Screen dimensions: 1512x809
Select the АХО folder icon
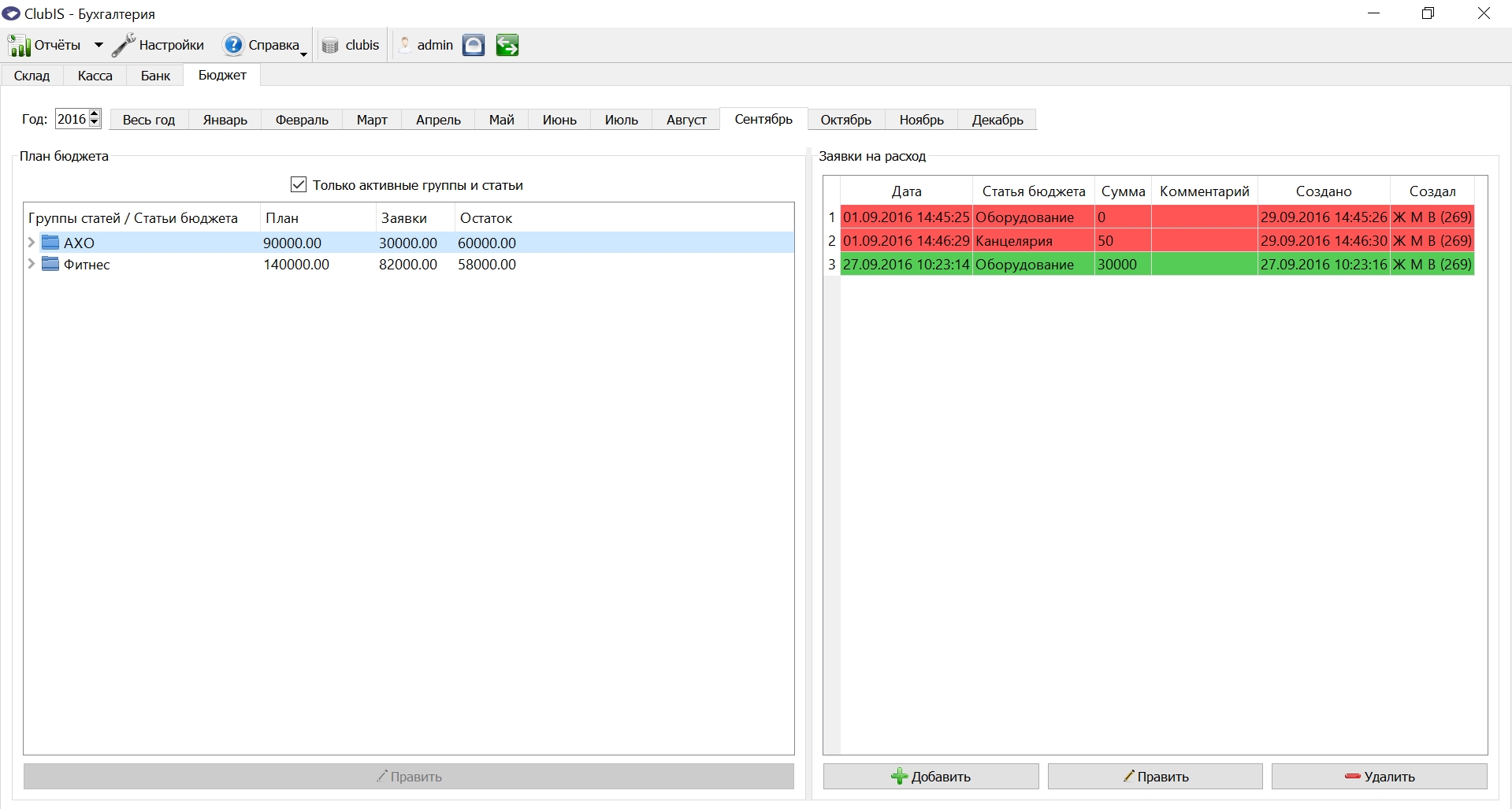tap(50, 243)
